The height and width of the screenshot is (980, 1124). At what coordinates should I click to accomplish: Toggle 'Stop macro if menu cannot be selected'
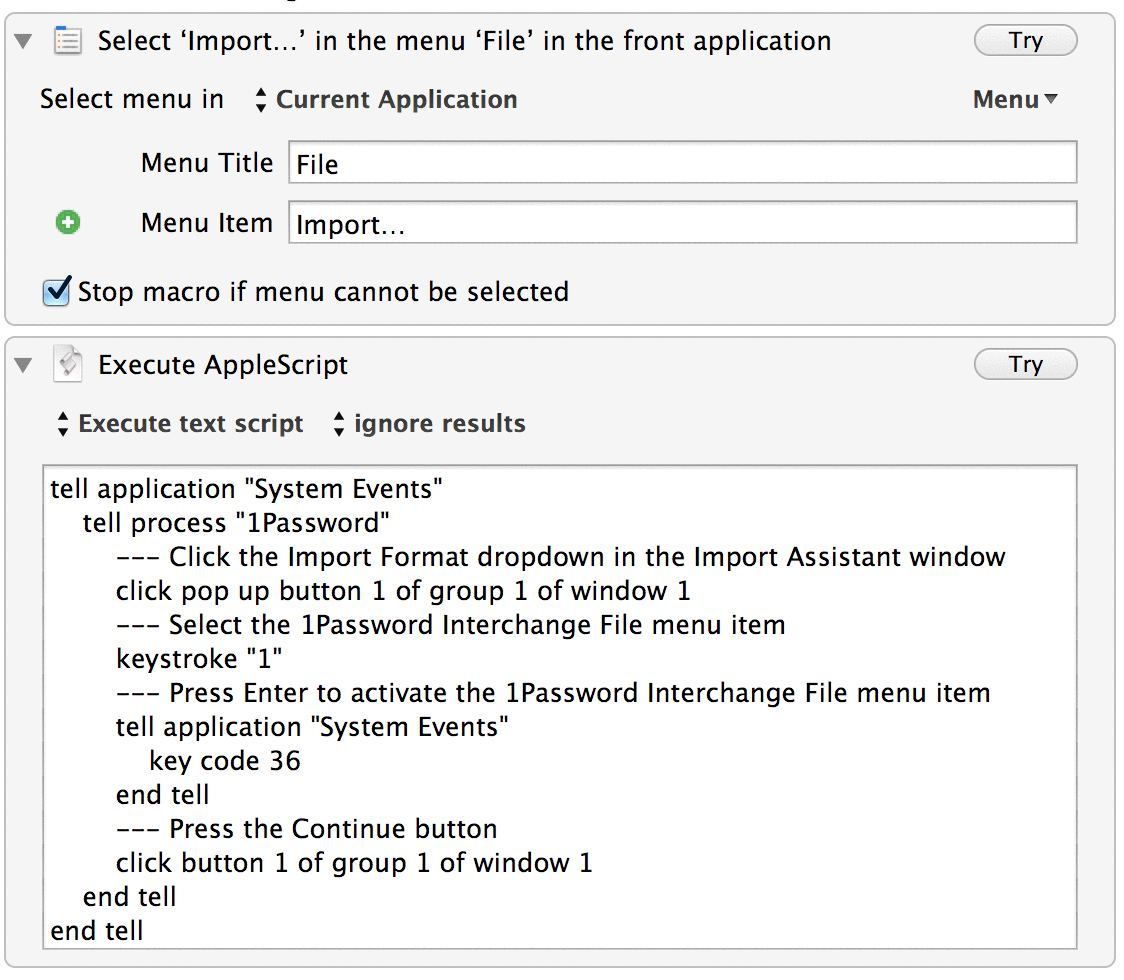coord(57,292)
